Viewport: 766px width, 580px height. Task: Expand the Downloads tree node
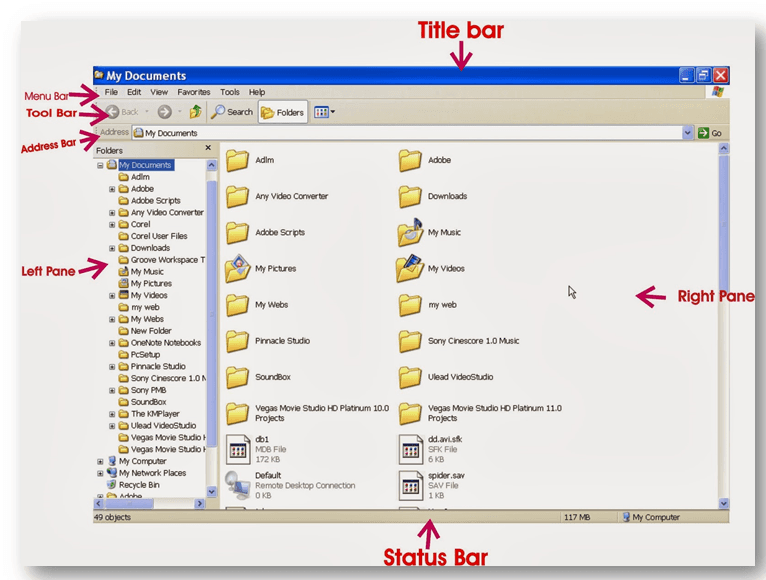112,248
